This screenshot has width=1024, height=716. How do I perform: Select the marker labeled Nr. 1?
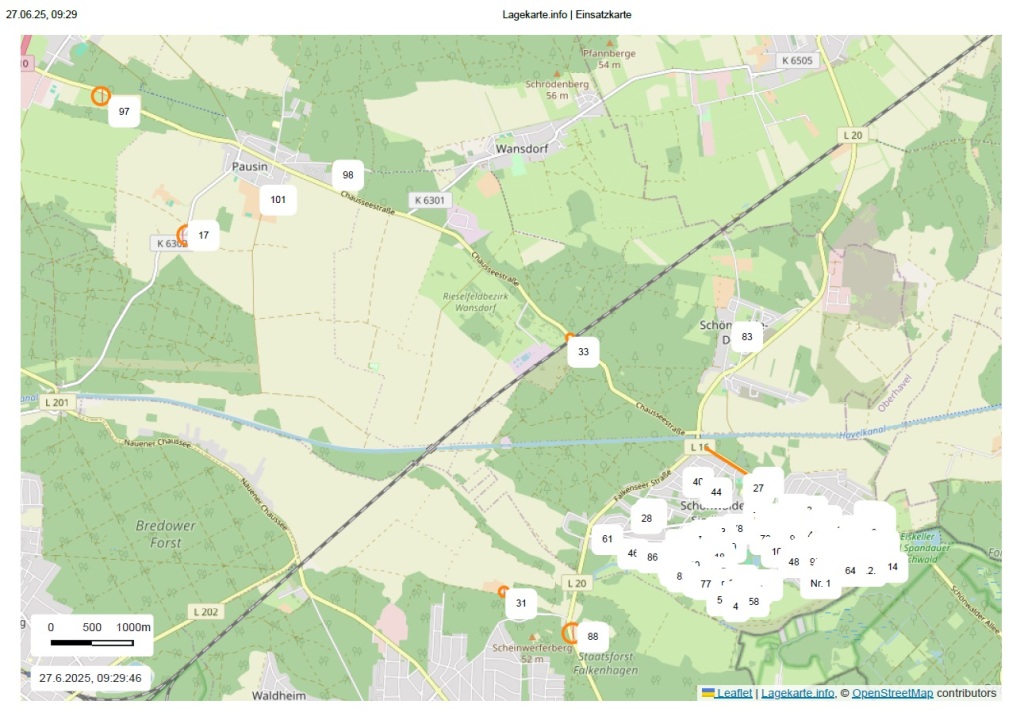point(821,583)
